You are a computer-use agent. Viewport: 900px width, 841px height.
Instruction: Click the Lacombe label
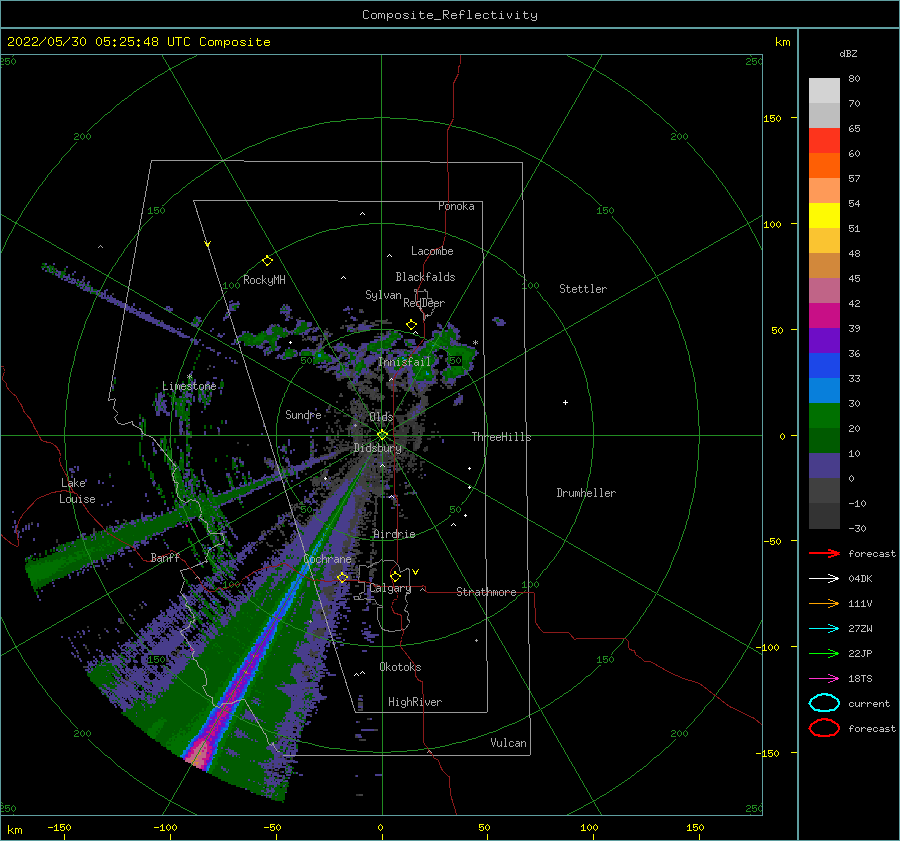click(x=432, y=251)
